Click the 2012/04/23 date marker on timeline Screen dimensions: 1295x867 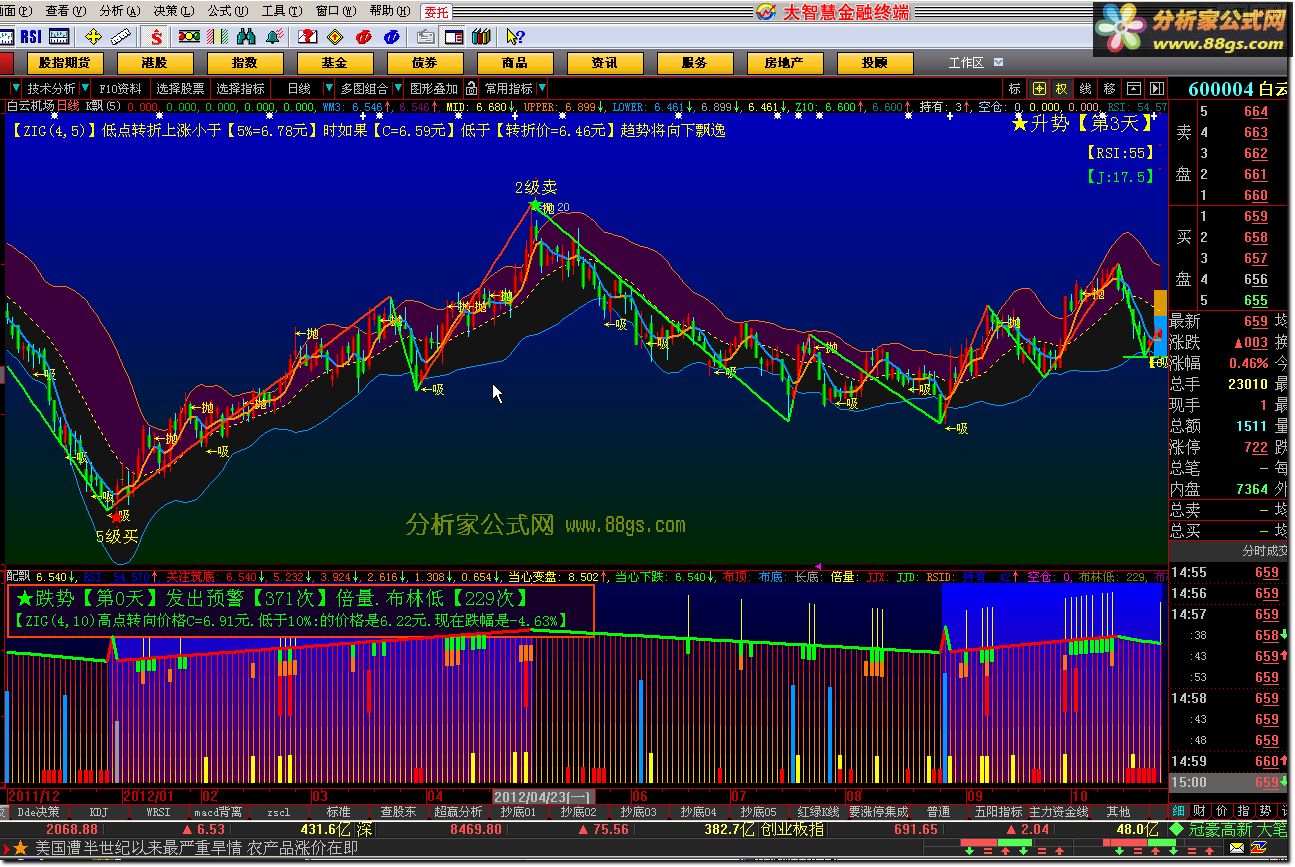coord(543,797)
